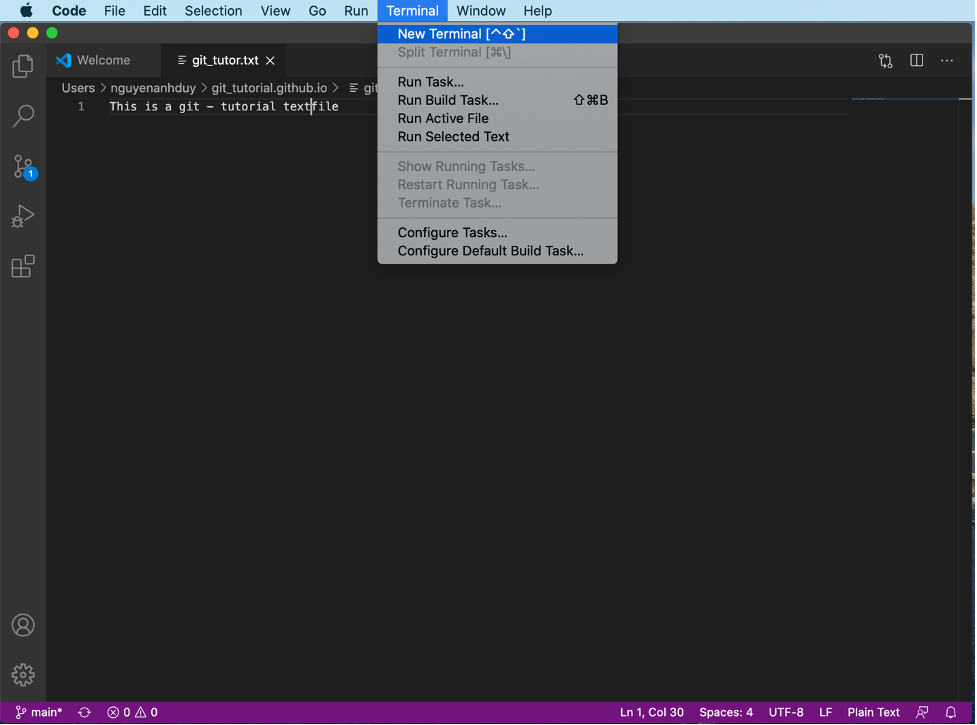Click Configure Default Build Task
The image size is (977, 725).
(490, 251)
